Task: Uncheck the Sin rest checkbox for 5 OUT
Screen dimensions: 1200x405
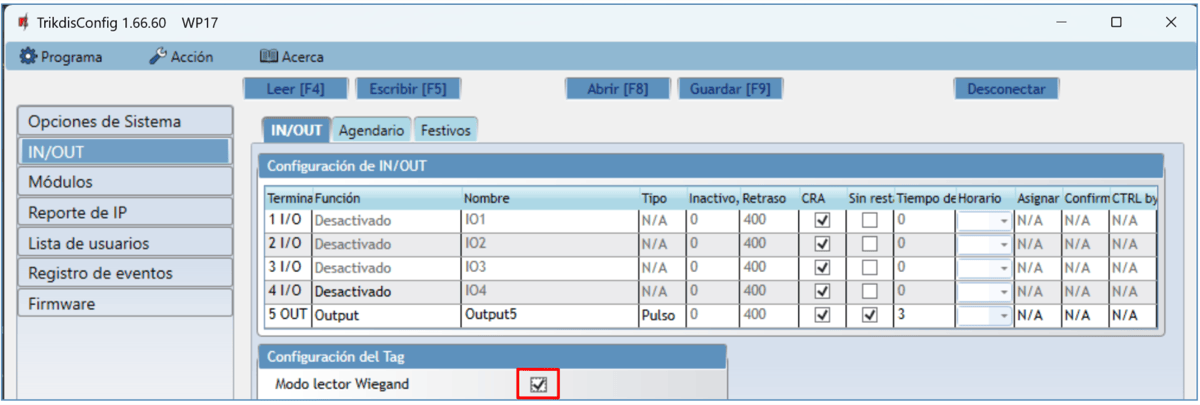Action: (869, 315)
